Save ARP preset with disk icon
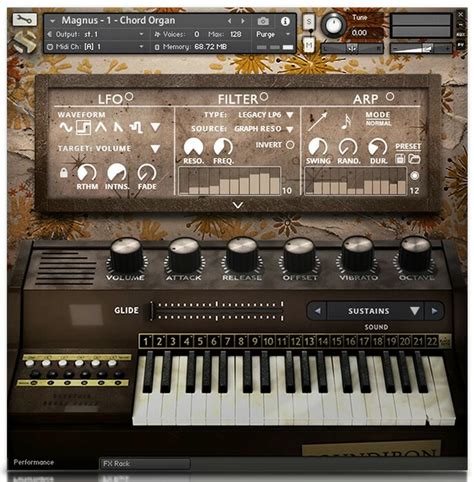Image resolution: width=474 pixels, height=482 pixels. [400, 159]
